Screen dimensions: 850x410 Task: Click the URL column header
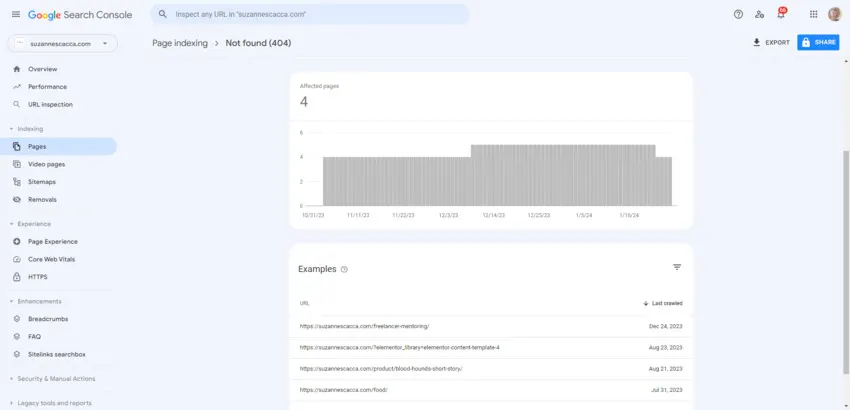[x=305, y=303]
